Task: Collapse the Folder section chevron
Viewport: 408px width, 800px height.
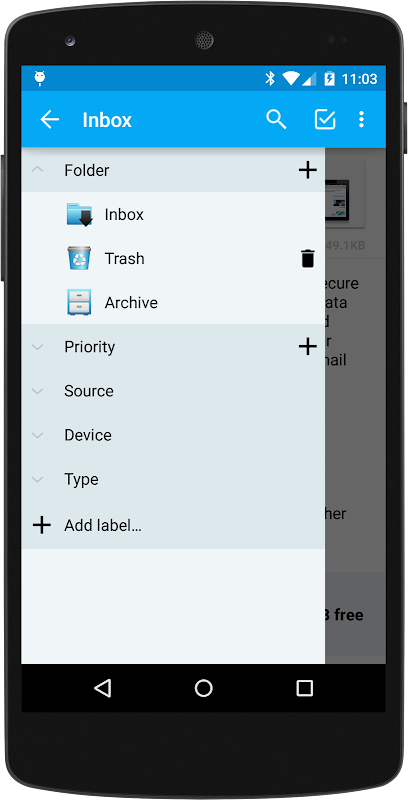Action: point(37,170)
